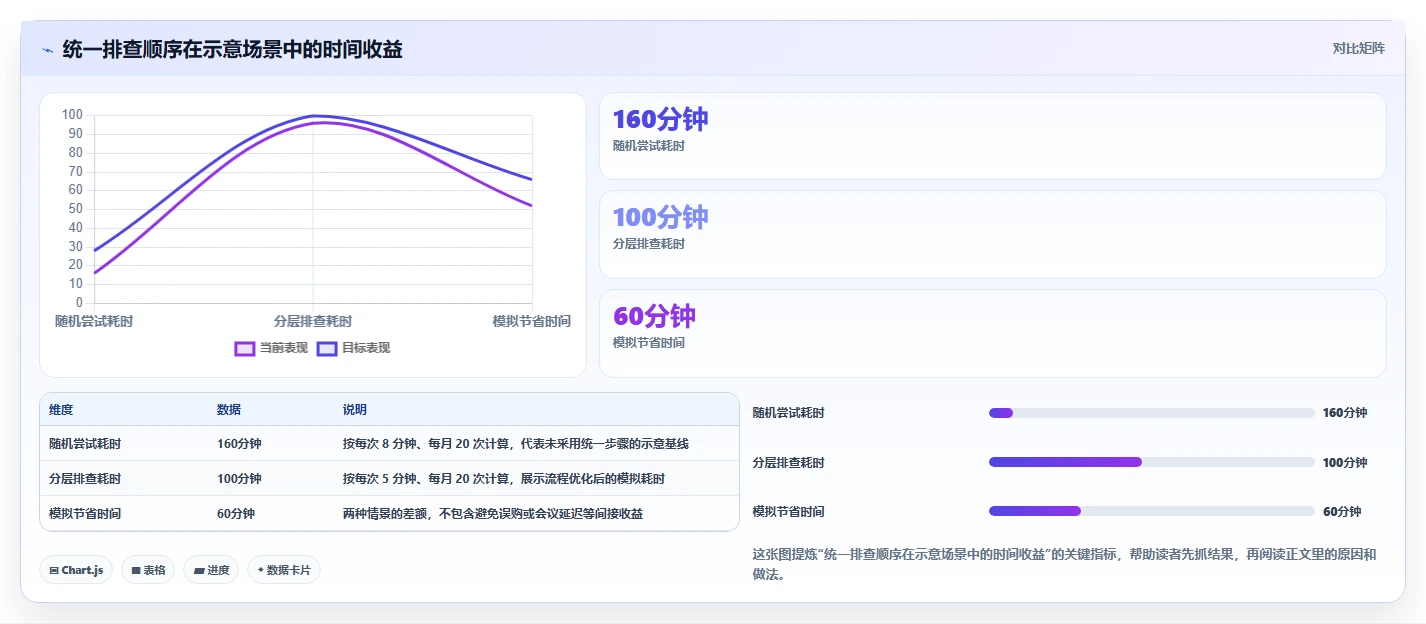Click the 数据卡片 tag chip
Screen dimensions: 1426x624
pos(284,570)
